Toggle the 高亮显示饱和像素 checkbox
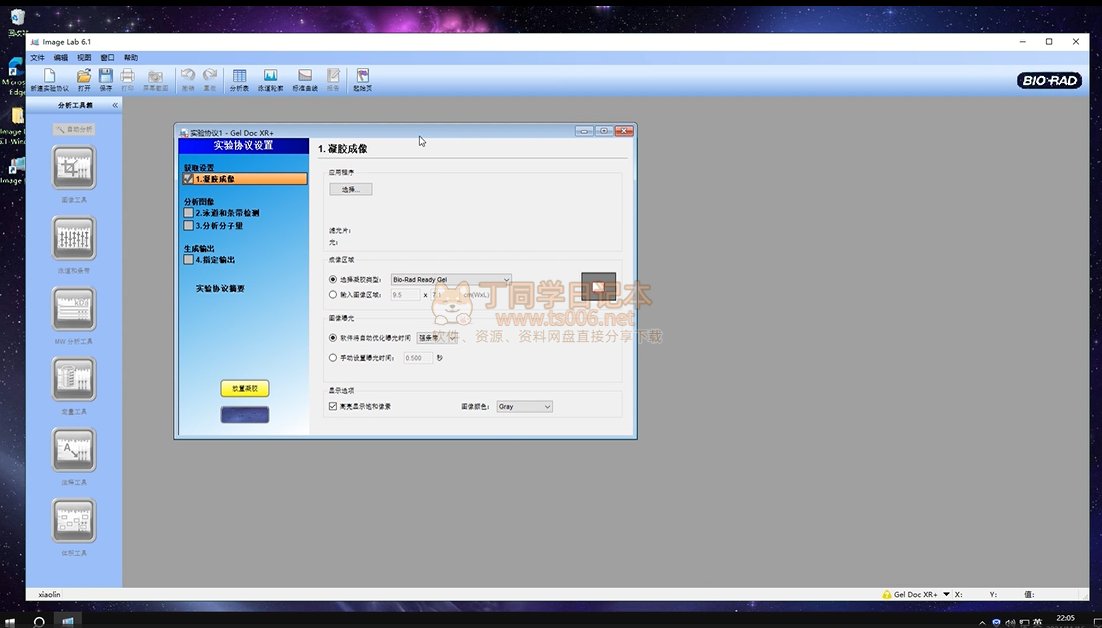 pos(333,407)
